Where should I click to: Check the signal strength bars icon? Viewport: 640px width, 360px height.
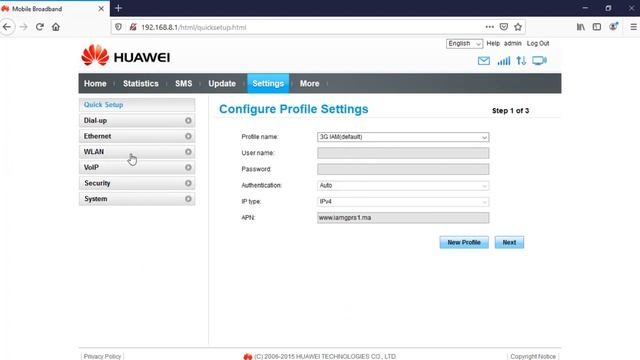click(x=504, y=61)
